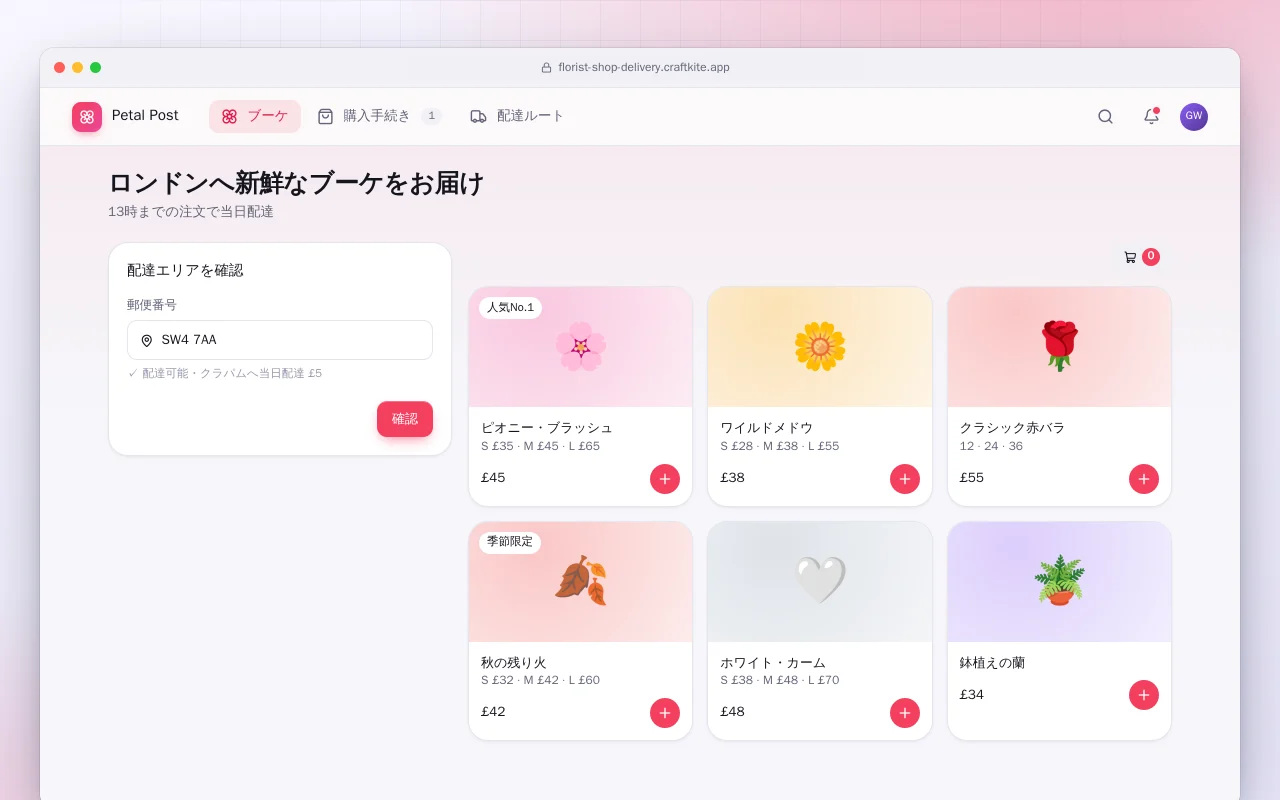The height and width of the screenshot is (800, 1280).
Task: Go to the 配達ルート tab
Action: pyautogui.click(x=517, y=116)
